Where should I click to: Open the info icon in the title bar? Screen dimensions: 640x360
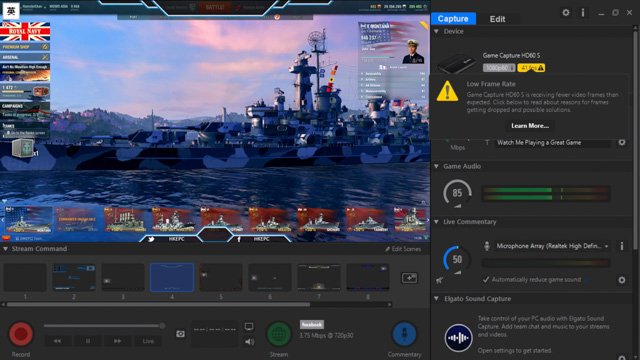click(583, 13)
